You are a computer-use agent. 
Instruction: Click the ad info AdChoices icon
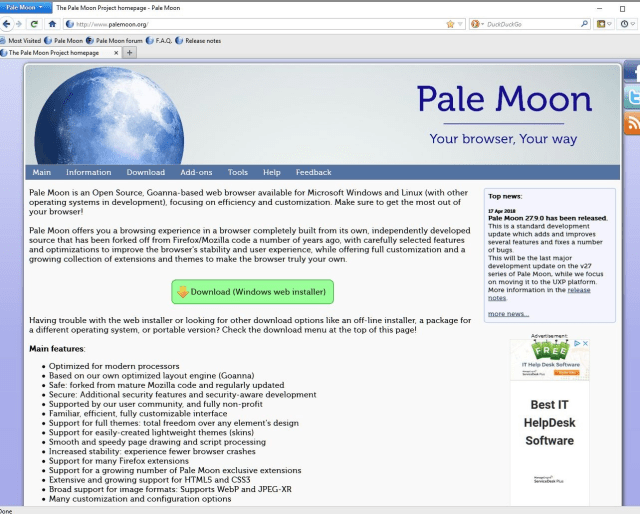tap(577, 343)
